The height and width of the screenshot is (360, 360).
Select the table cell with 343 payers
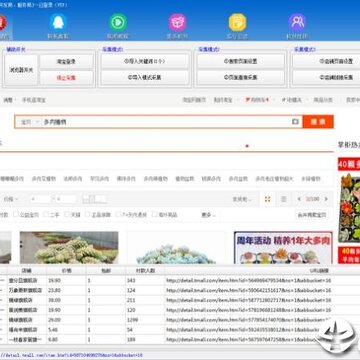pos(145,280)
